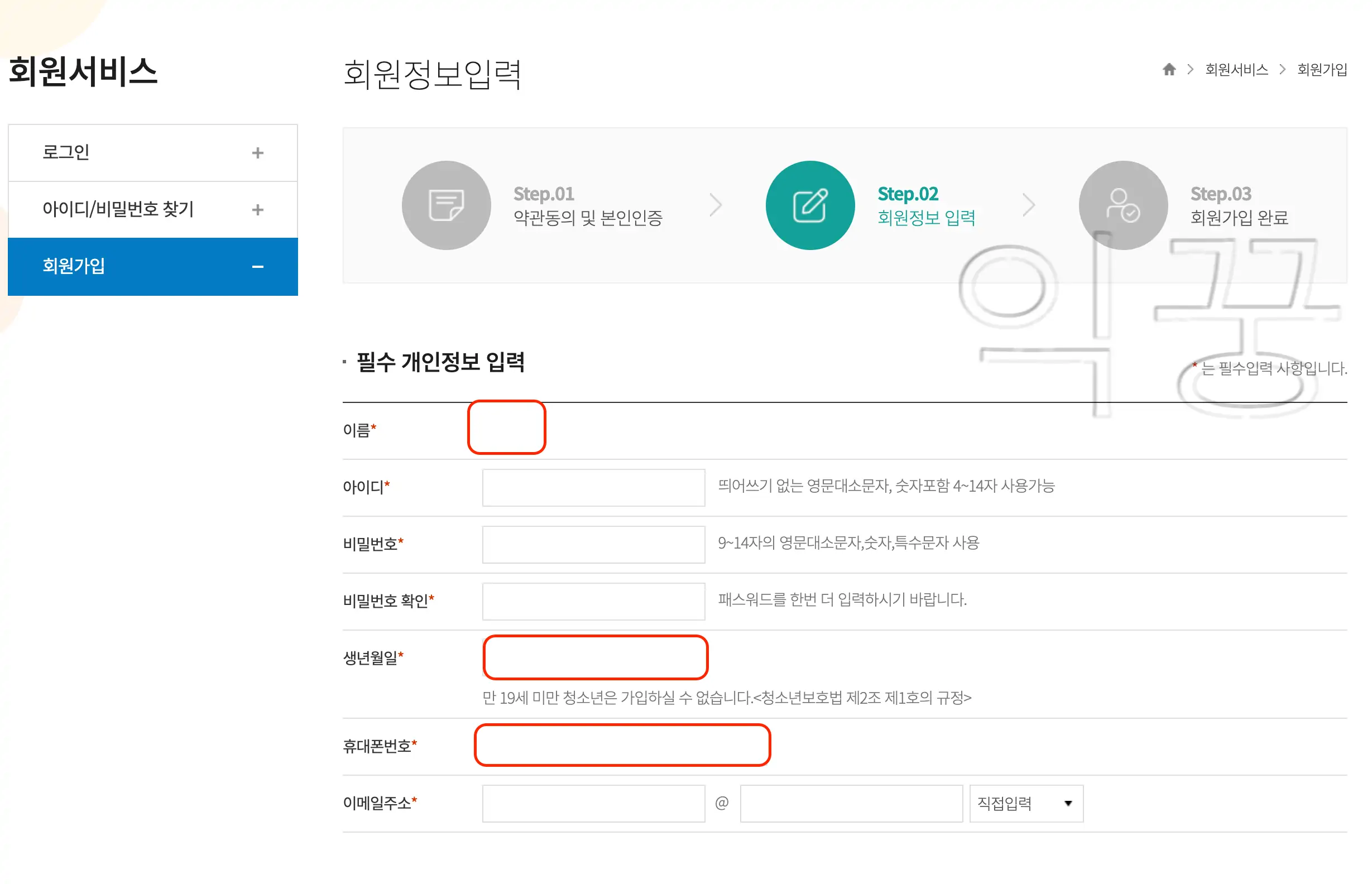Click the email ID input before @
The image size is (1372, 884).
(x=593, y=803)
